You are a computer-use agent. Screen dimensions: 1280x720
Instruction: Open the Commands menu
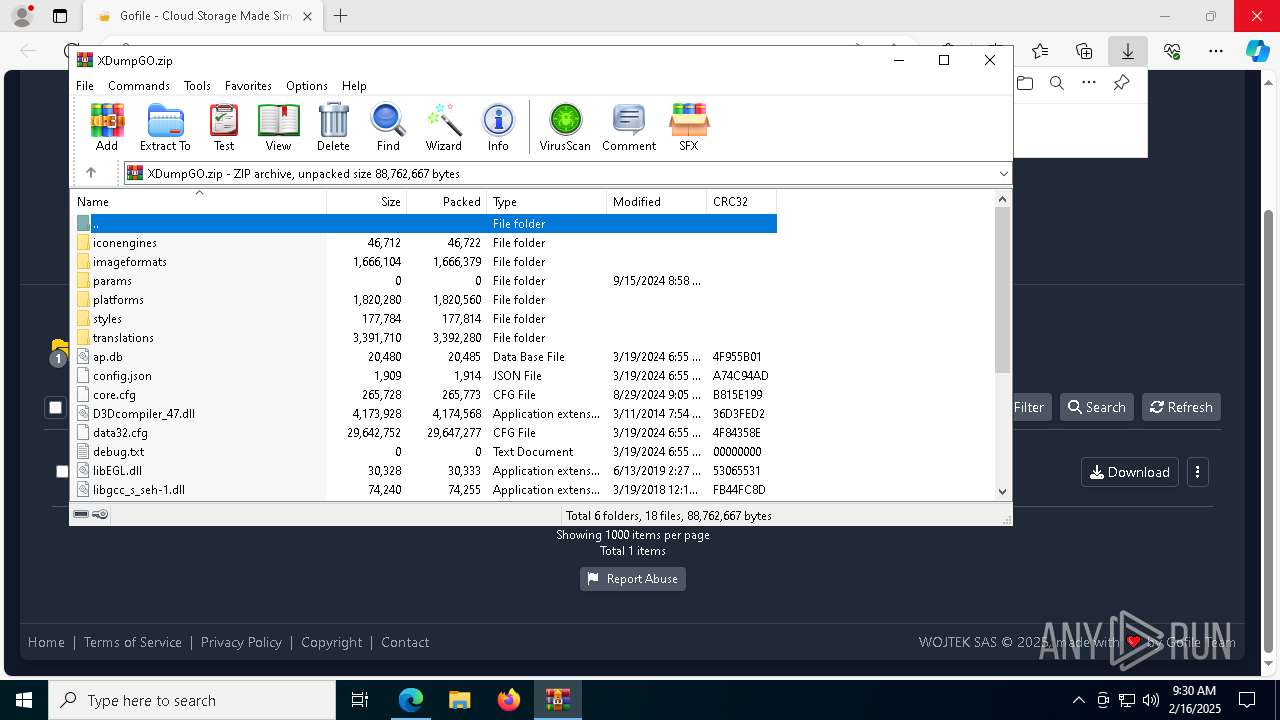[139, 86]
